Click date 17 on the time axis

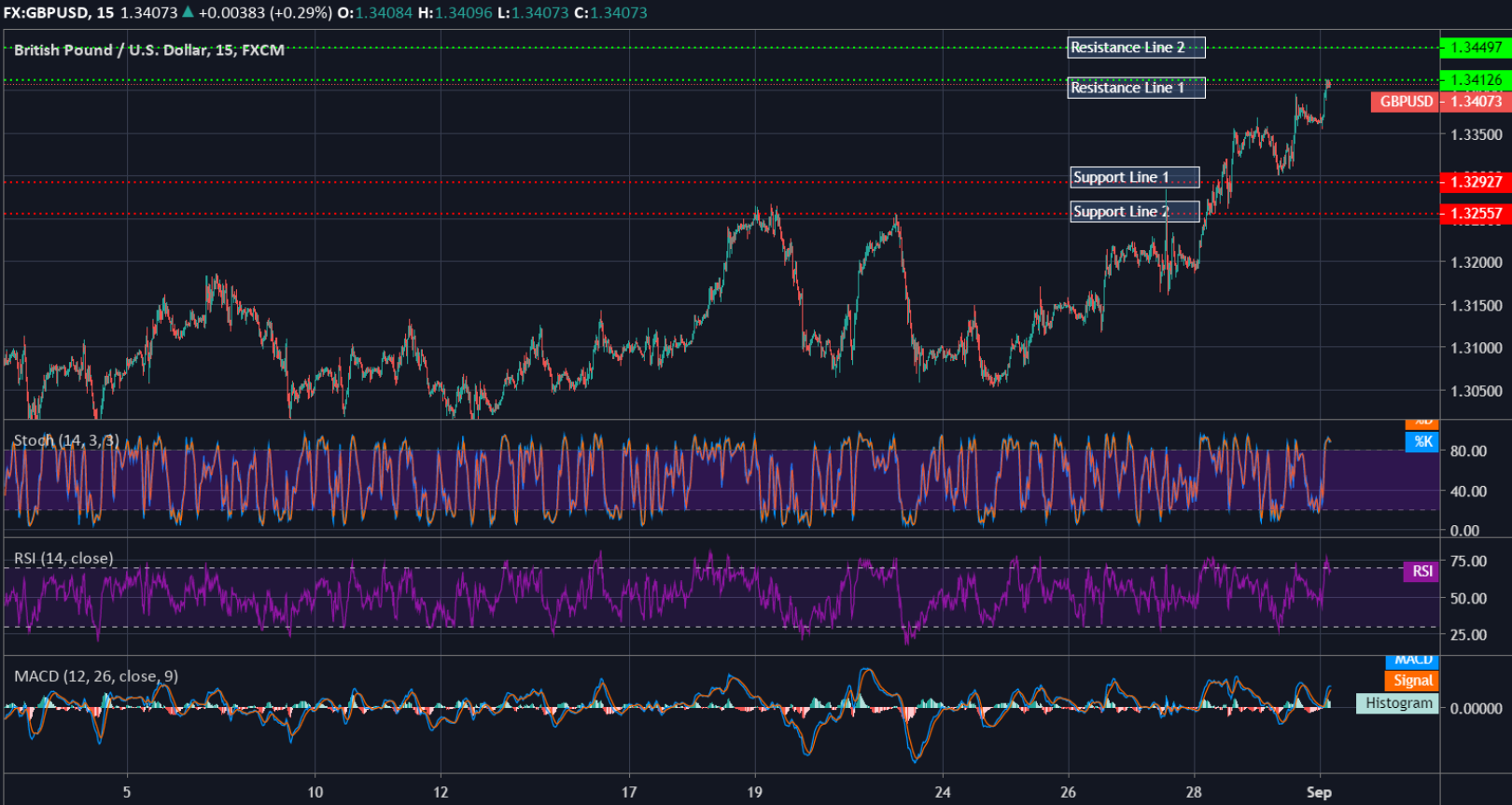point(629,792)
